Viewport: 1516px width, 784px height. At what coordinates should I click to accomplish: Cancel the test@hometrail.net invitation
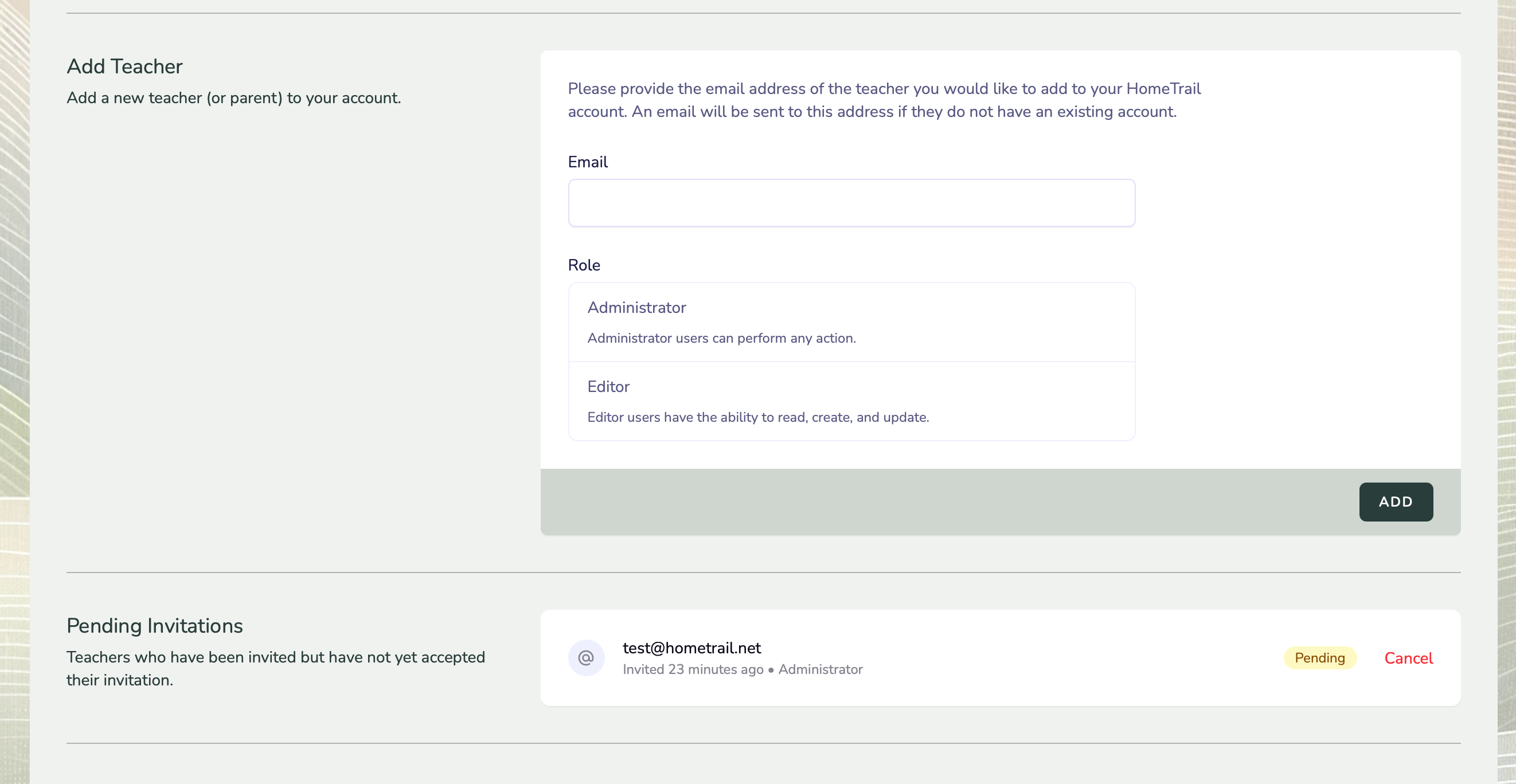pos(1408,658)
